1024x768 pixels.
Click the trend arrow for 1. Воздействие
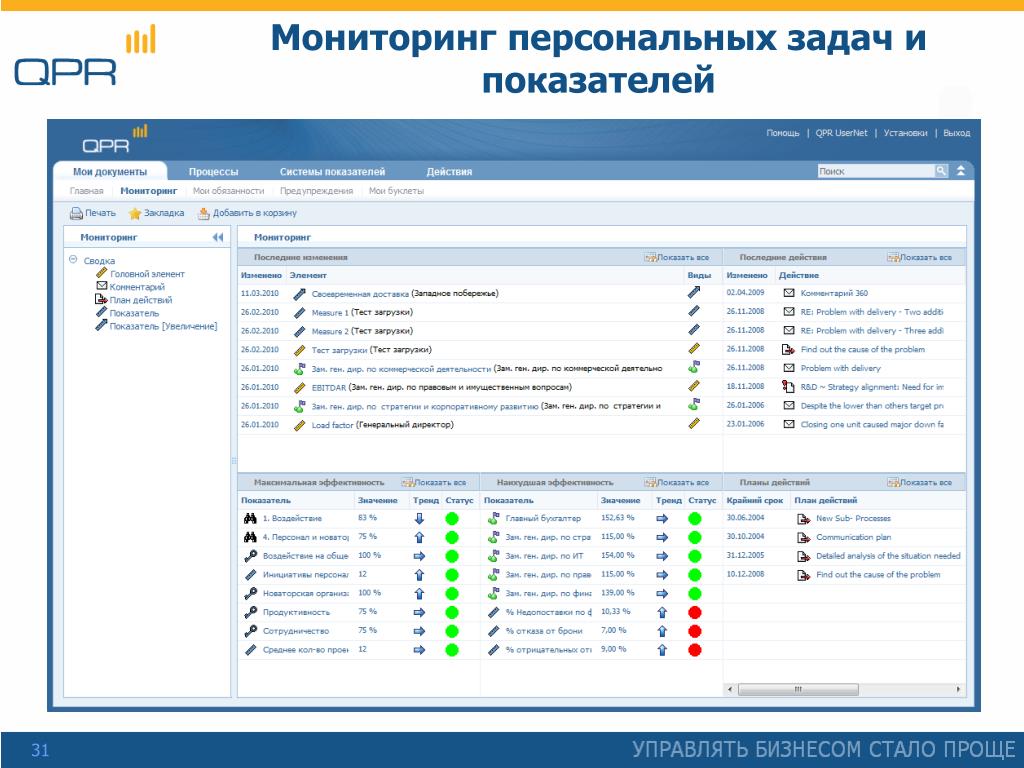coord(419,519)
